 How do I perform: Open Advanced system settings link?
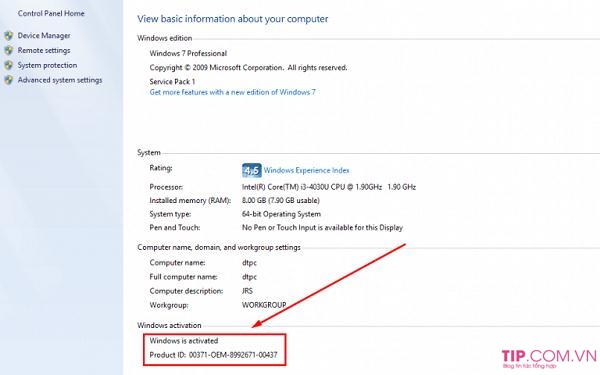[x=60, y=80]
